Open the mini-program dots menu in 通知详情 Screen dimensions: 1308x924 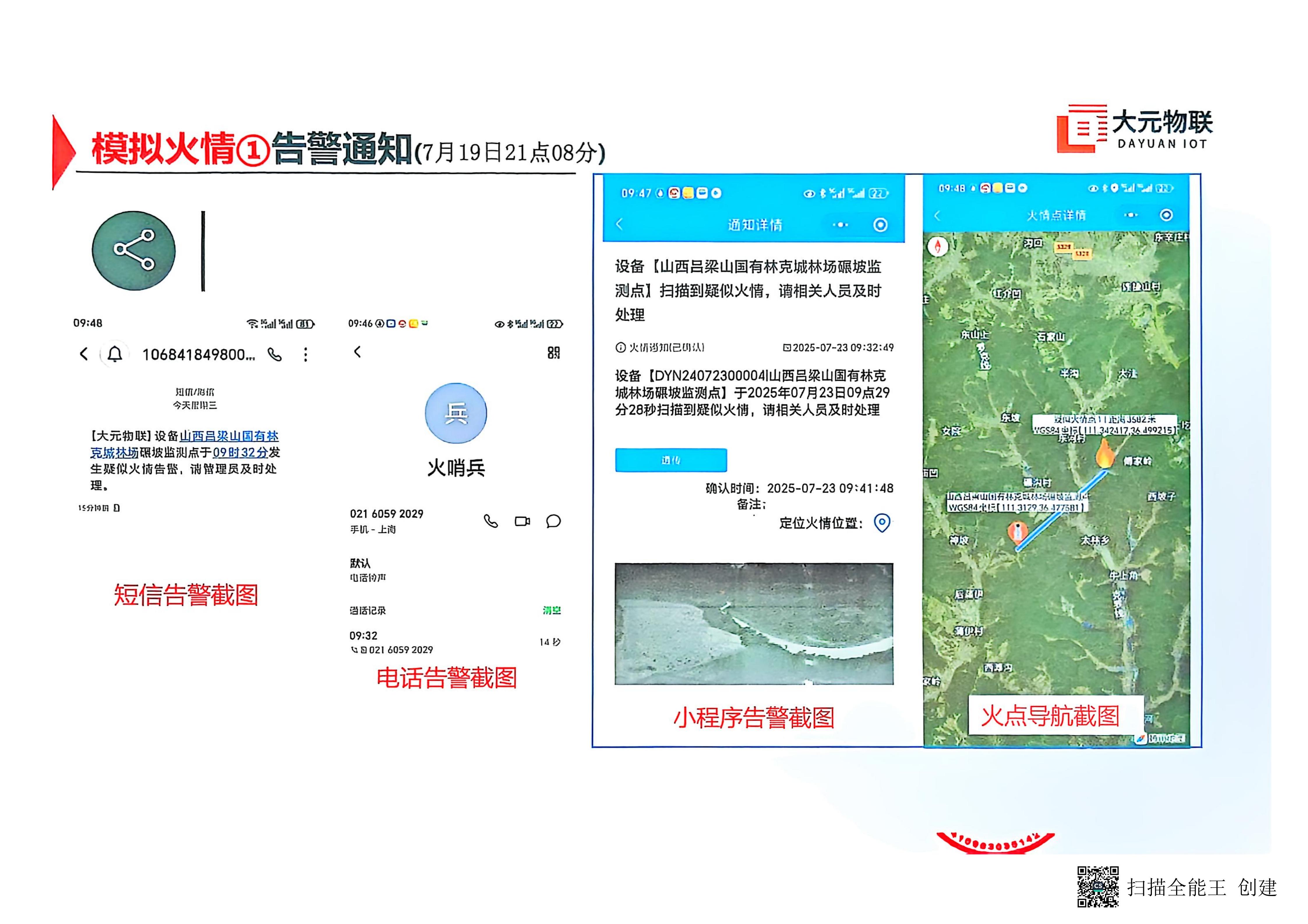[x=840, y=225]
